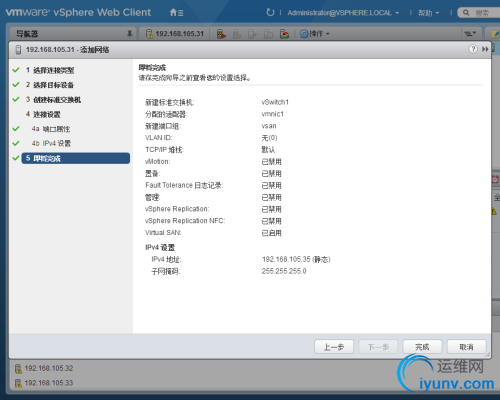Screen dimensions: 500x400
Task: Click the search field in header
Action: pyautogui.click(x=479, y=13)
